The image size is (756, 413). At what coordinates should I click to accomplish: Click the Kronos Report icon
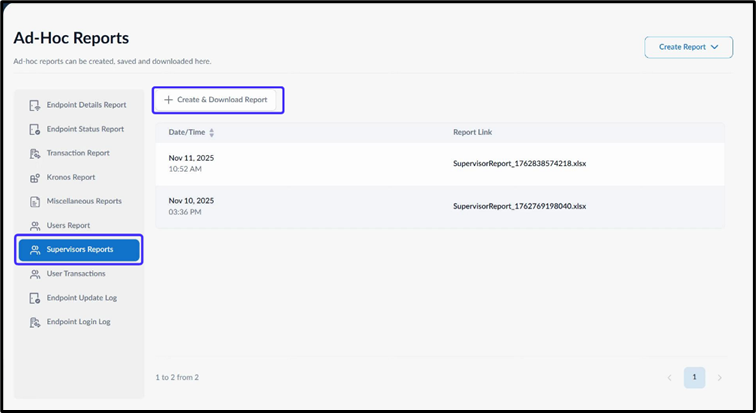(35, 178)
